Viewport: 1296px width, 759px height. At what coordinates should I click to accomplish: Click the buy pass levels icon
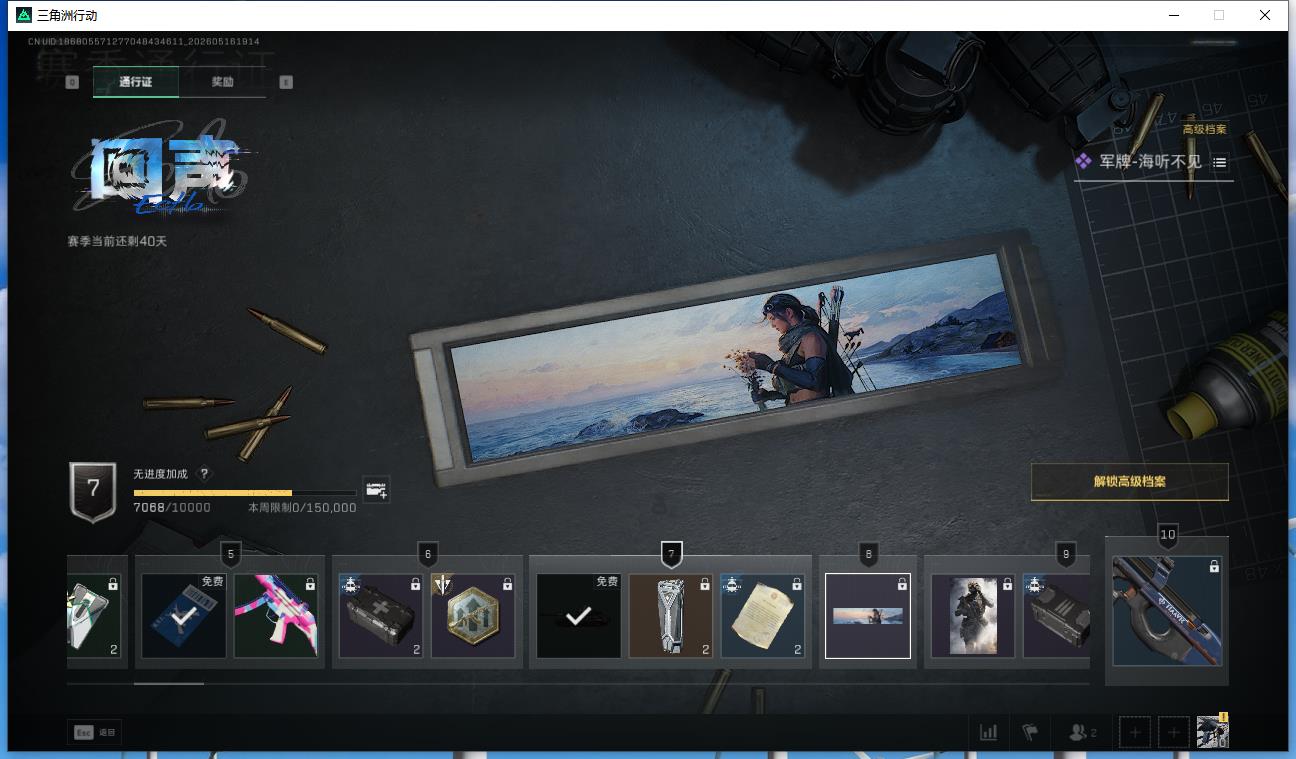click(376, 490)
